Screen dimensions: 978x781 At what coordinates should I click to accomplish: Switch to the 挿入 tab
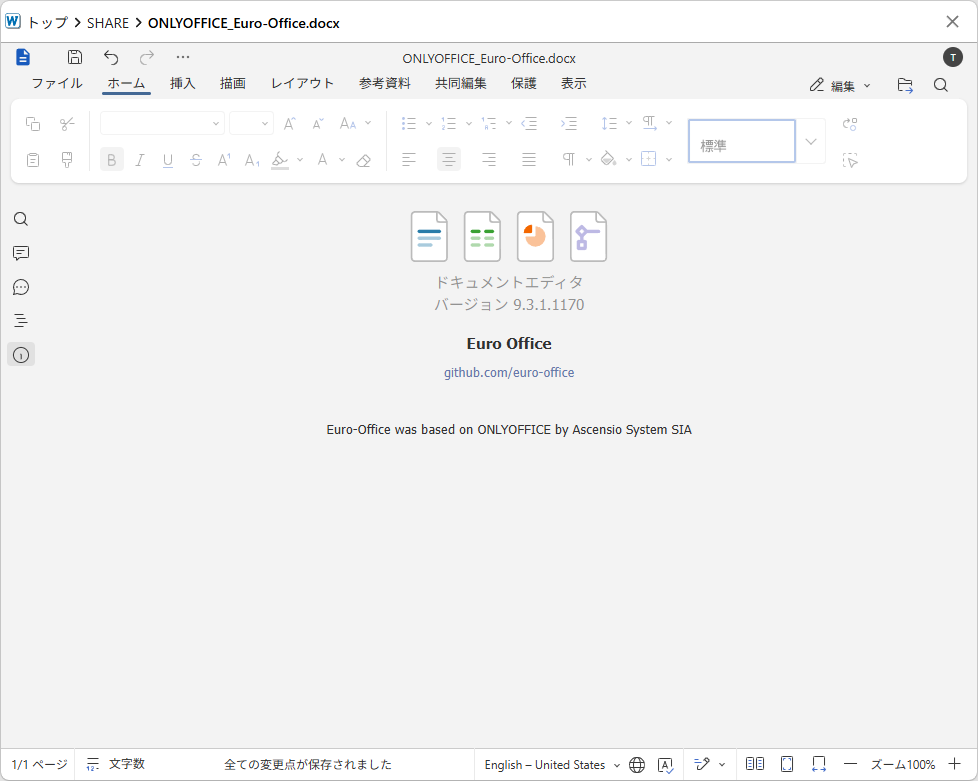tap(183, 84)
